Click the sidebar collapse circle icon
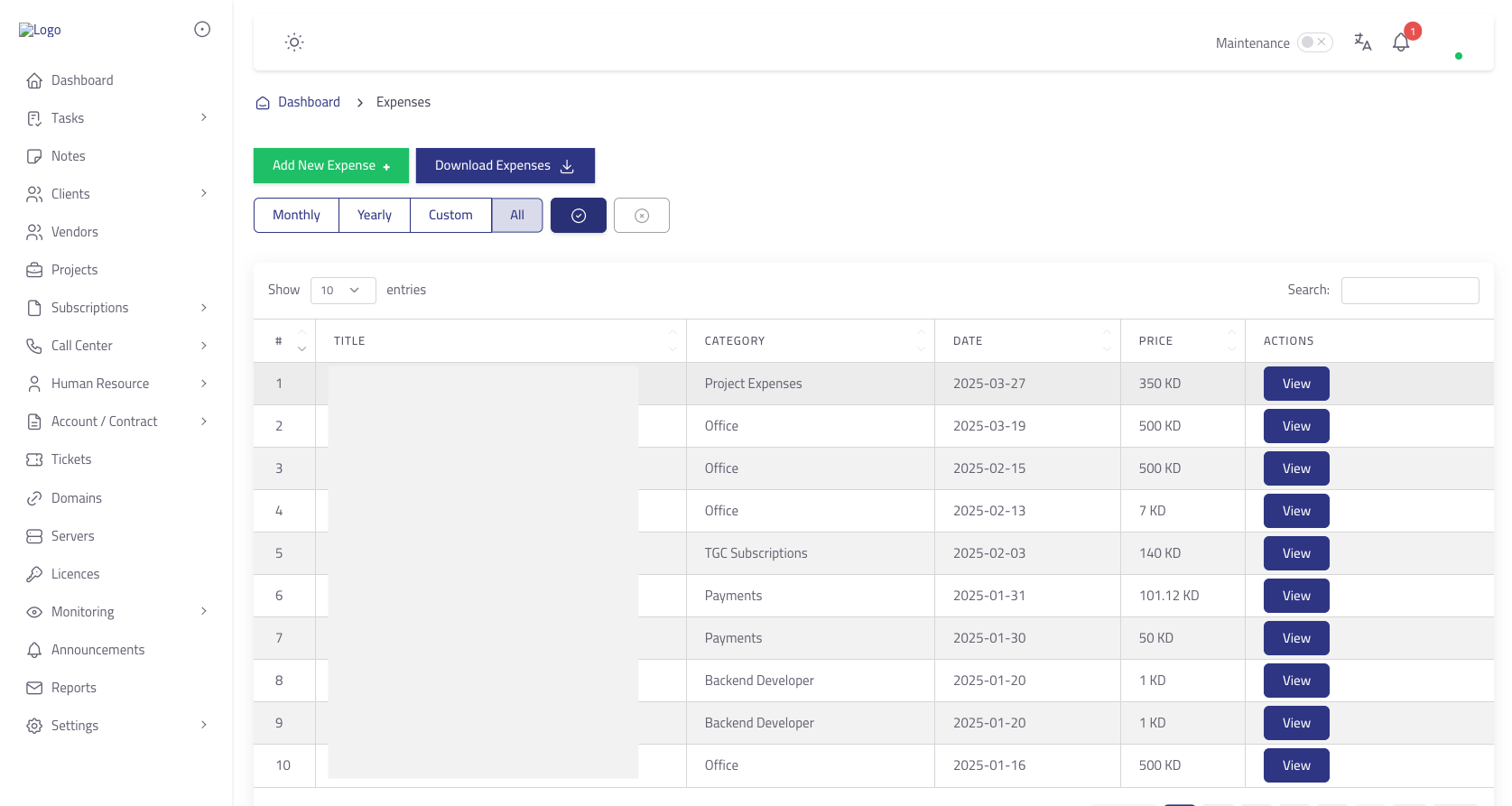This screenshot has width=1512, height=806. coord(202,30)
